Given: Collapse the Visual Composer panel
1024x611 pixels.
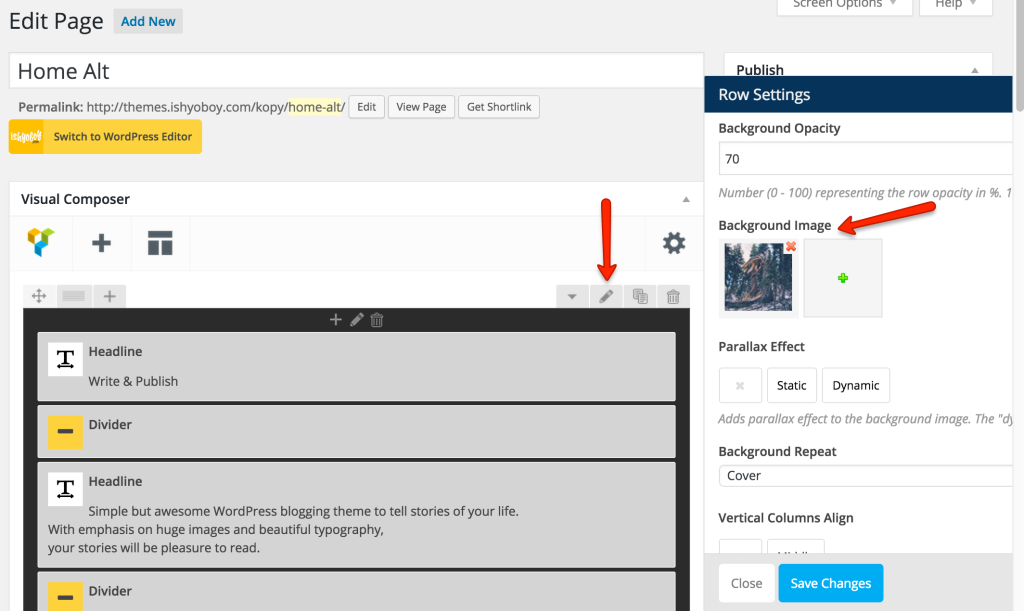Looking at the screenshot, I should pyautogui.click(x=686, y=200).
